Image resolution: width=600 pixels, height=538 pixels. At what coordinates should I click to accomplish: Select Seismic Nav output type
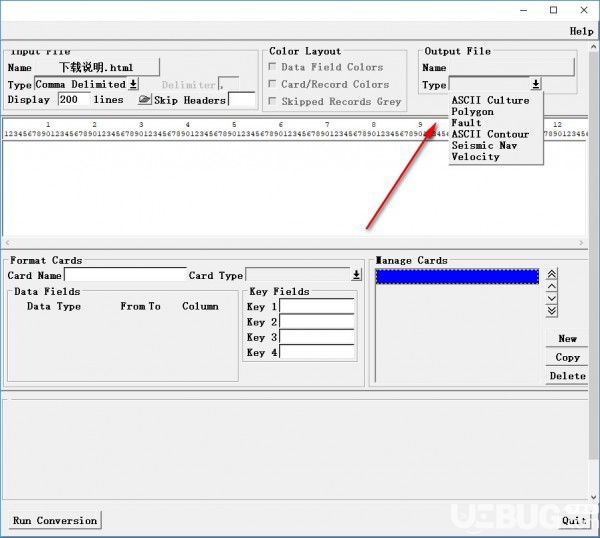pyautogui.click(x=484, y=145)
